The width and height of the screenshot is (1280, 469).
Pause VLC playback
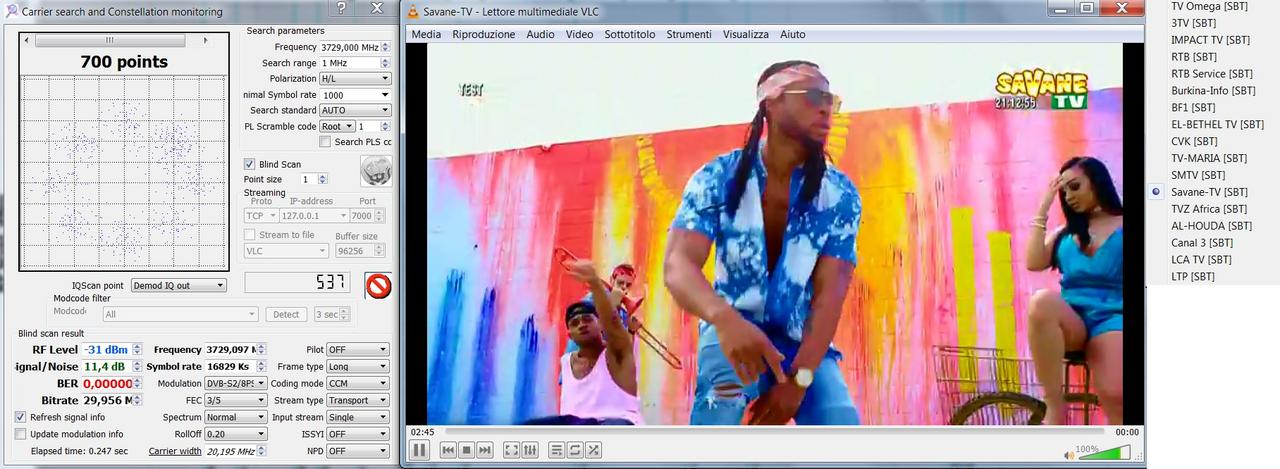[419, 450]
